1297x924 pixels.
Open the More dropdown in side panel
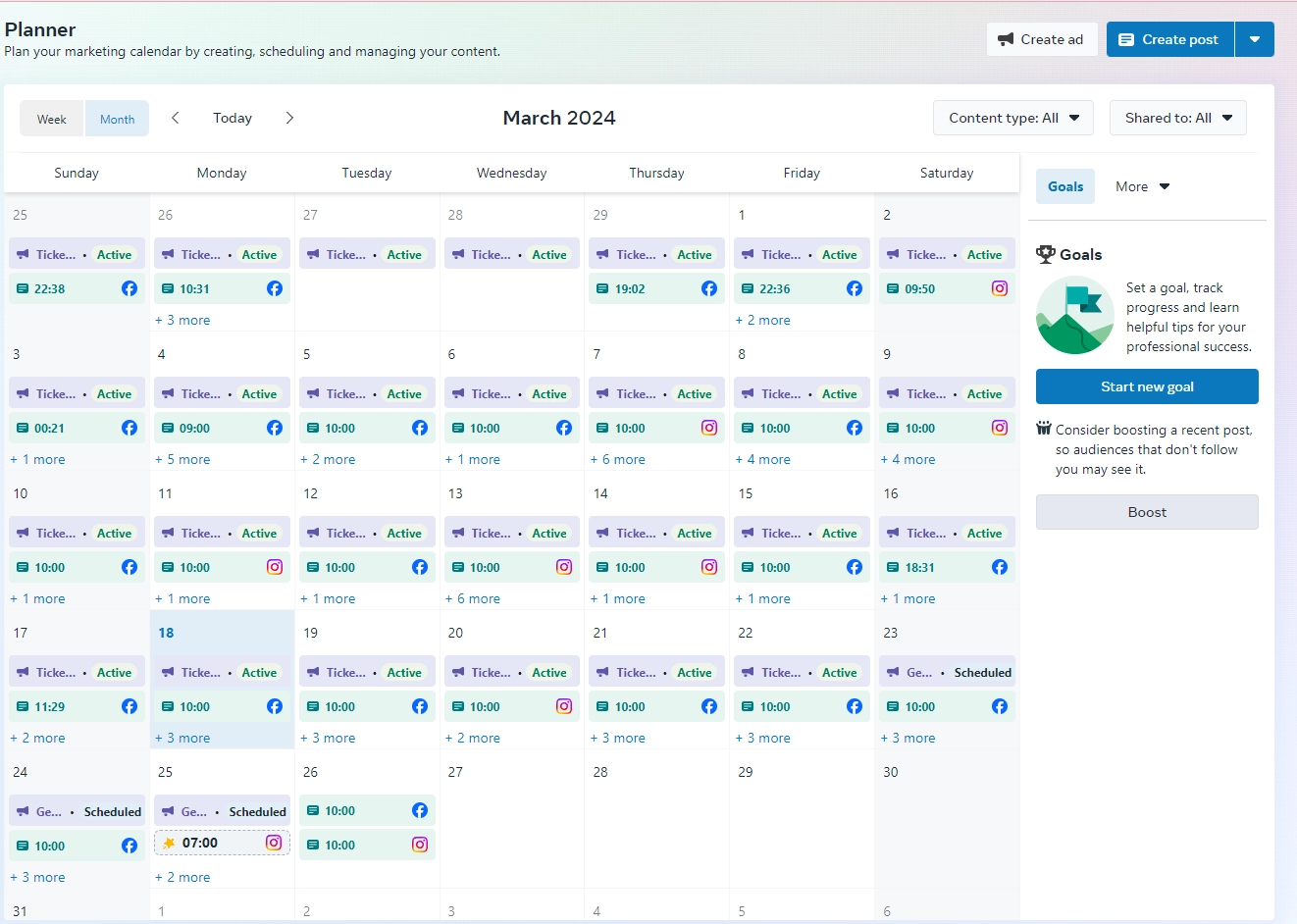click(1143, 186)
